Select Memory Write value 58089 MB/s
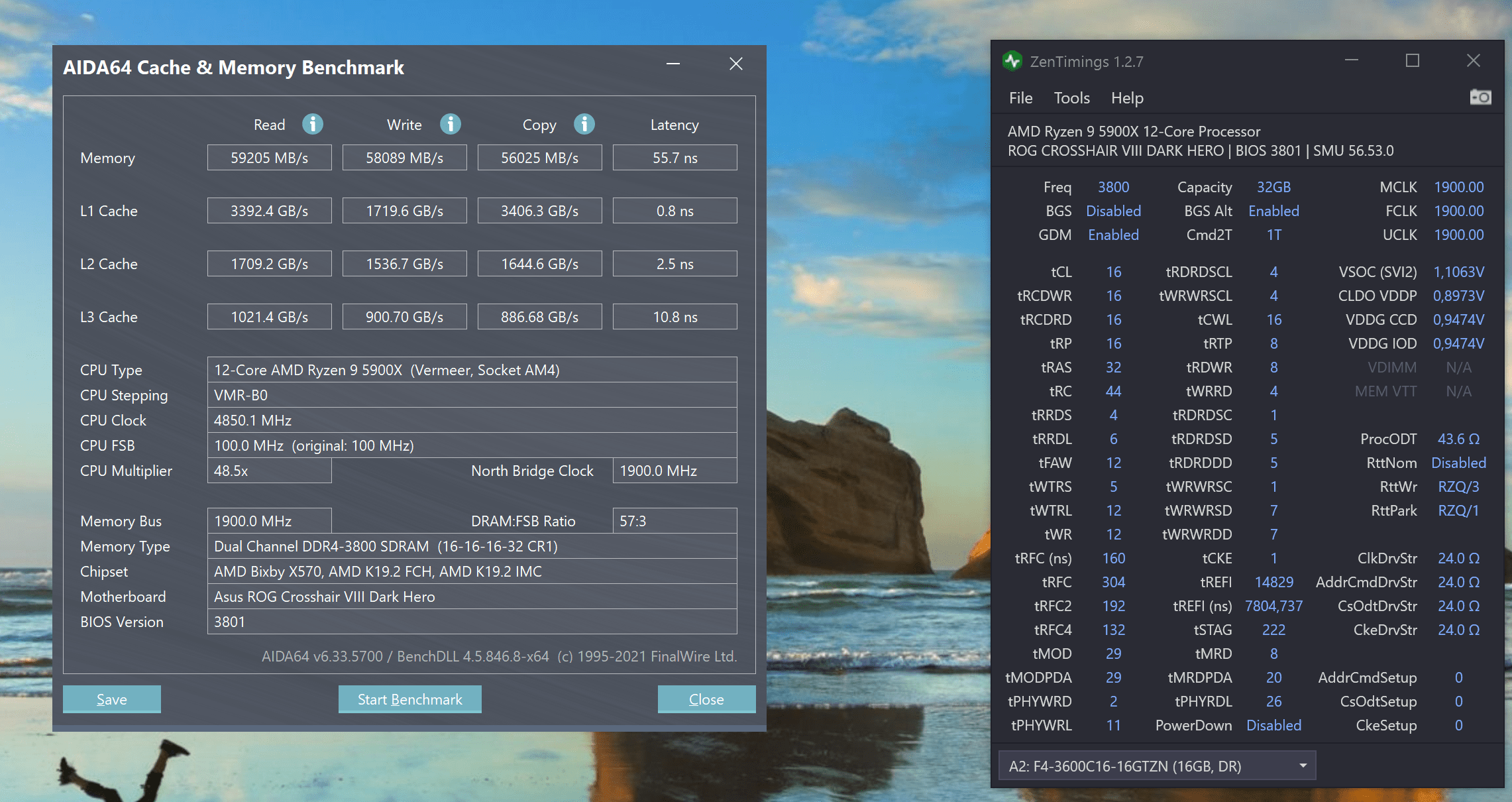The width and height of the screenshot is (1512, 802). coord(405,158)
